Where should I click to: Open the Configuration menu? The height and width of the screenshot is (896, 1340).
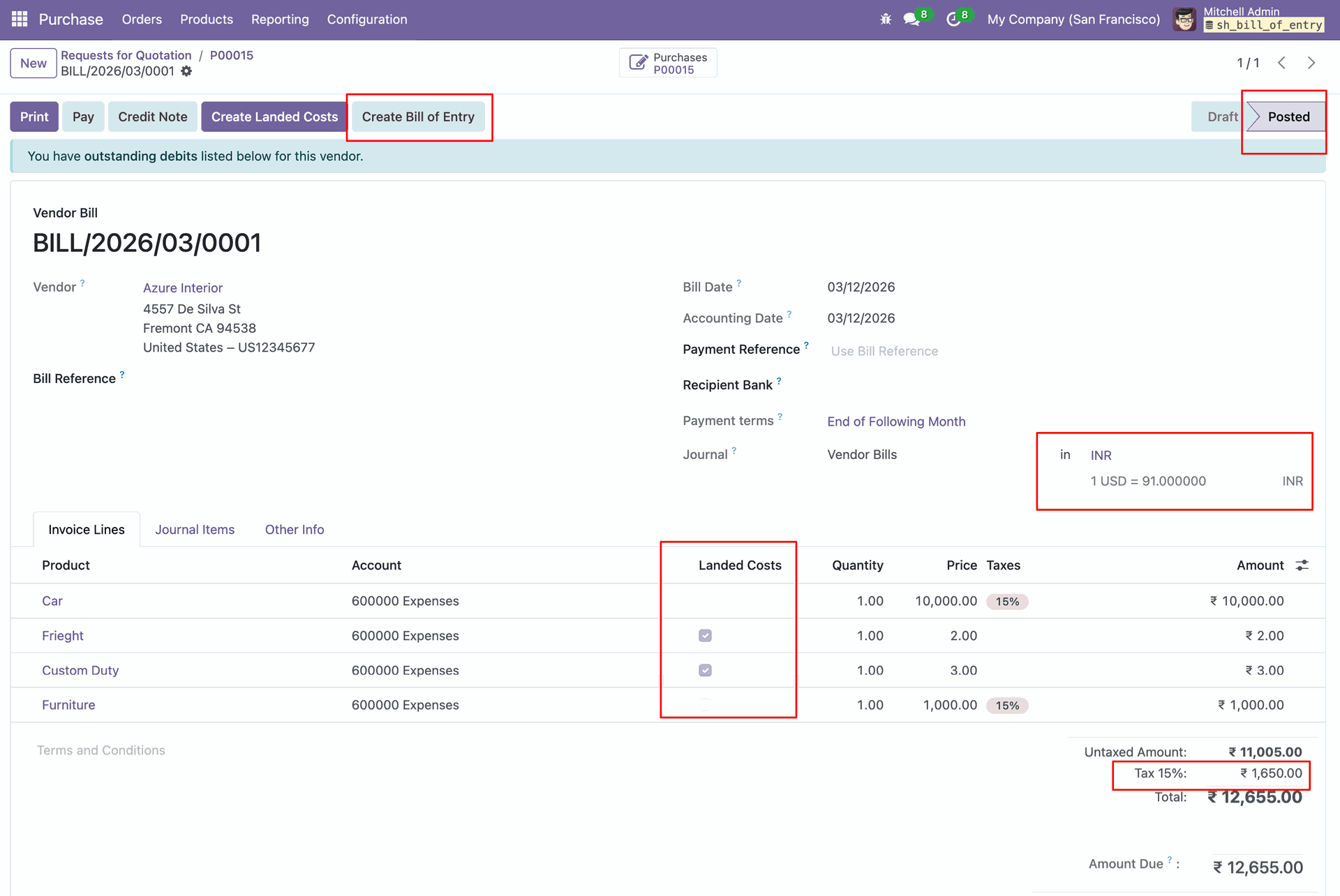[367, 19]
